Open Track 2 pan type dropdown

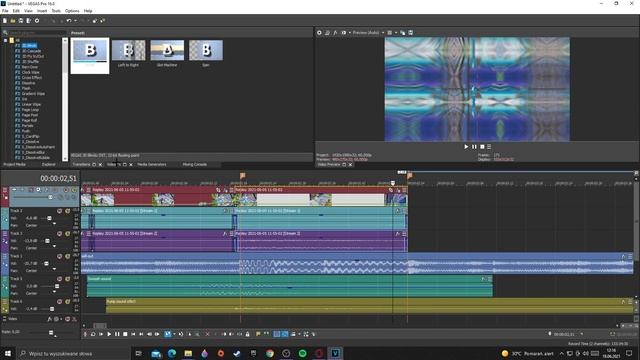pos(54,224)
